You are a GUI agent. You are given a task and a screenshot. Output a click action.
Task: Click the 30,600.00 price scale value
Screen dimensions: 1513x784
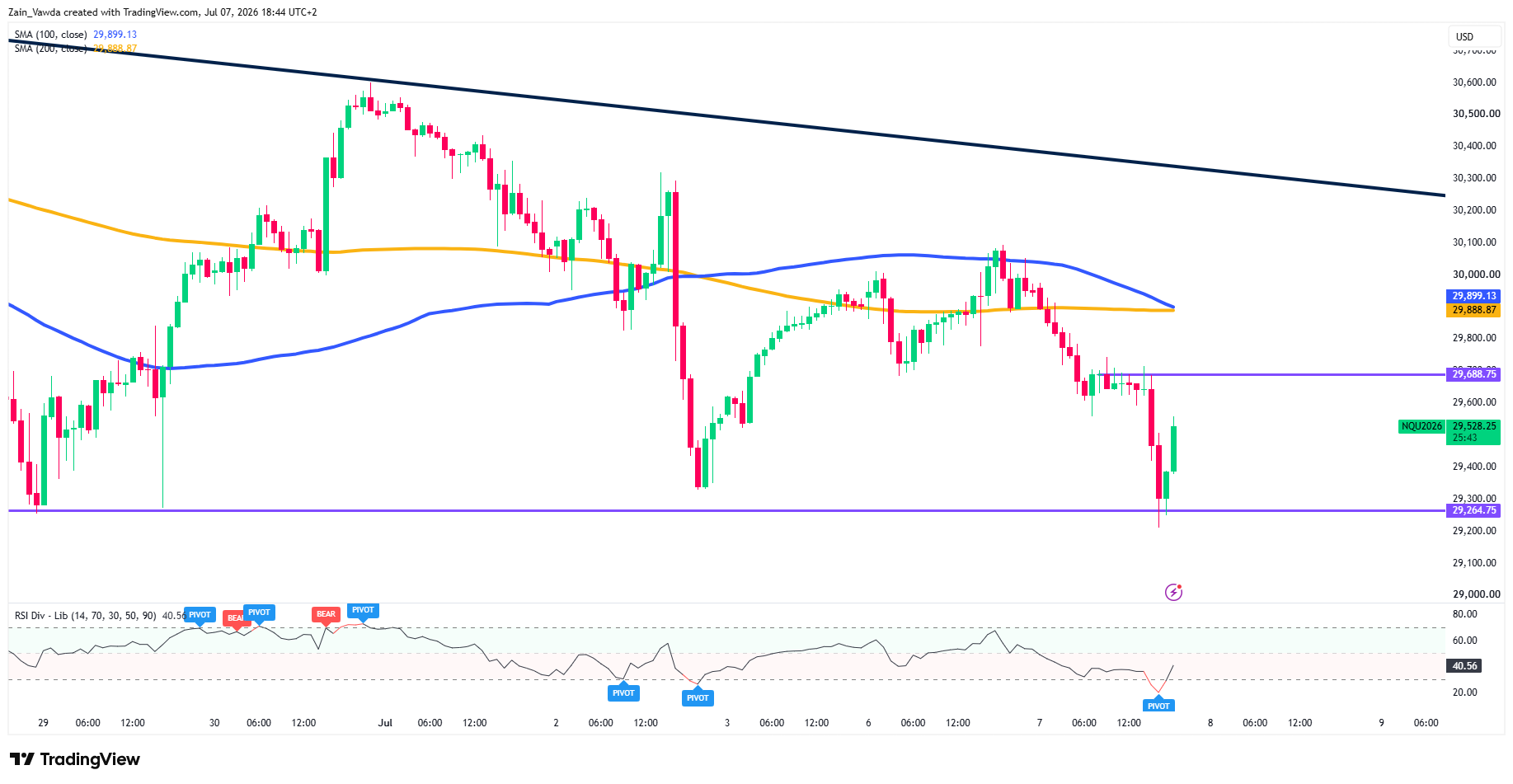pyautogui.click(x=1474, y=82)
